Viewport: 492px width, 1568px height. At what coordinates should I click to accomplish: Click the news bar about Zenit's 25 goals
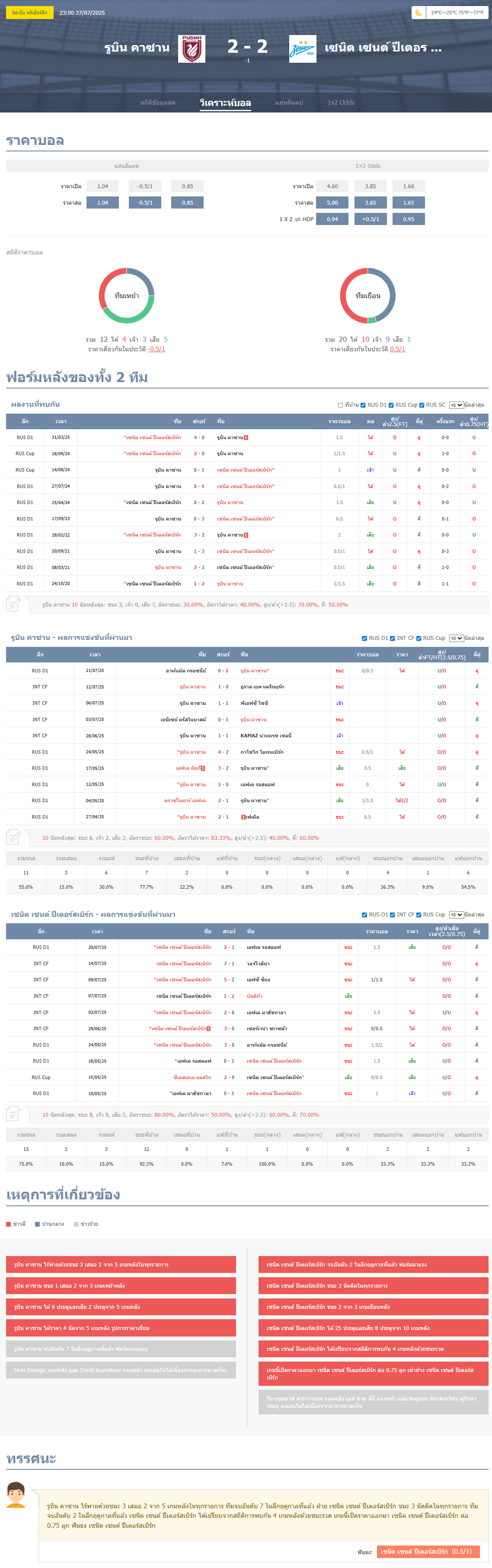tap(374, 1328)
